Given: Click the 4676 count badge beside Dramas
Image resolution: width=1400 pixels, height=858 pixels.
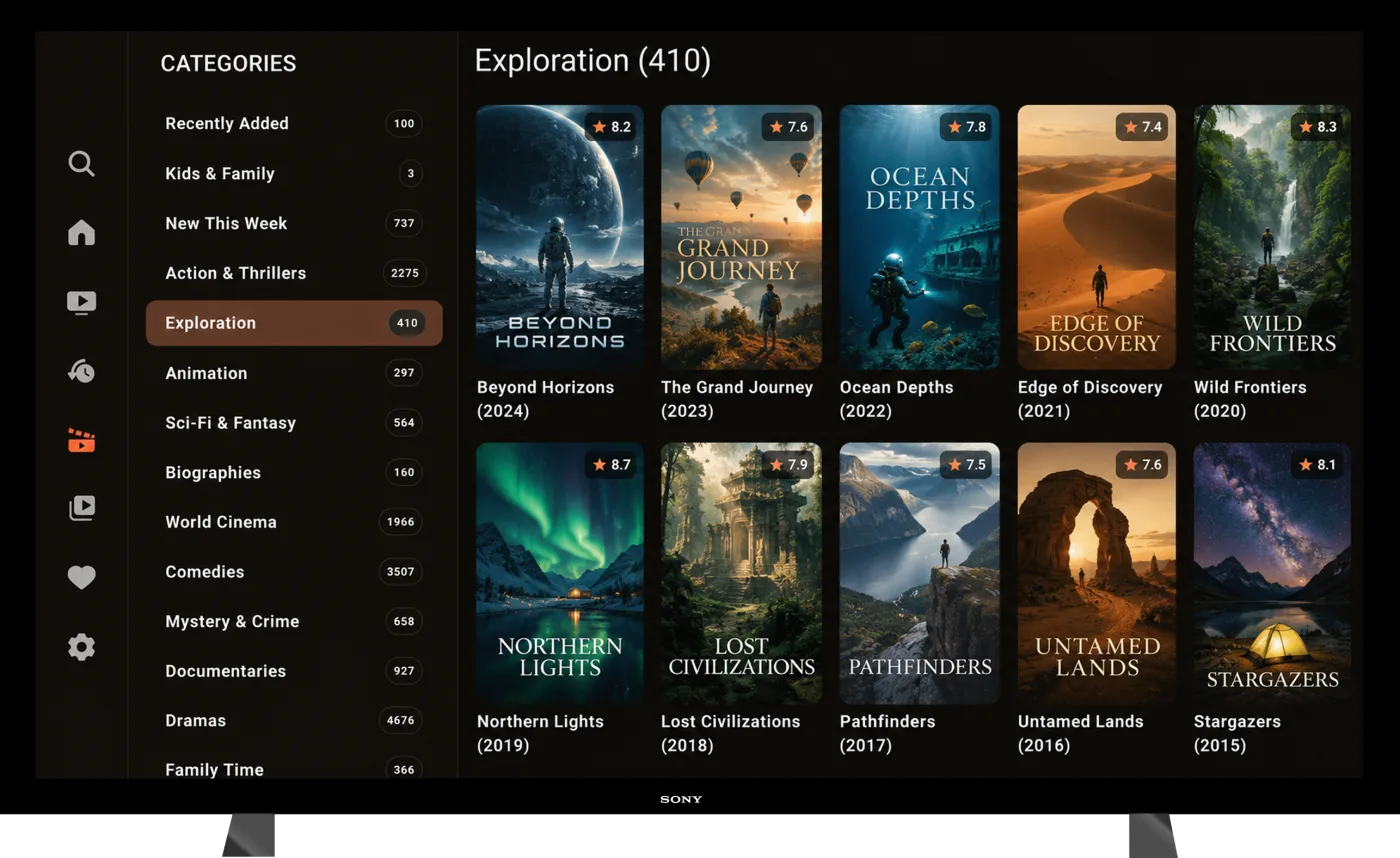Looking at the screenshot, I should 400,720.
